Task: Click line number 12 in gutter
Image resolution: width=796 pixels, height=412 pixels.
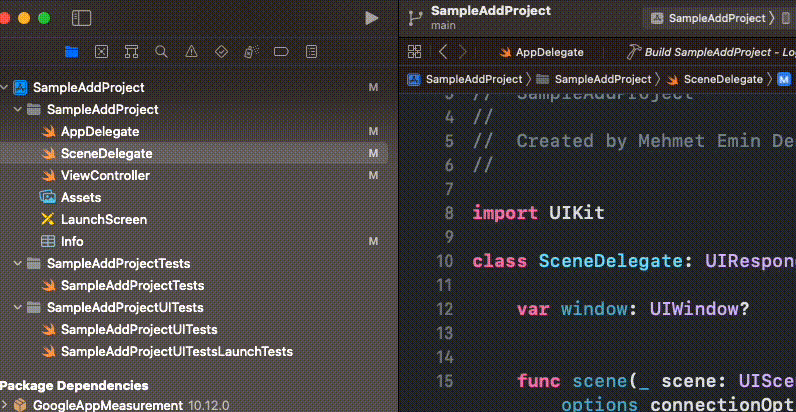Action: 445,309
